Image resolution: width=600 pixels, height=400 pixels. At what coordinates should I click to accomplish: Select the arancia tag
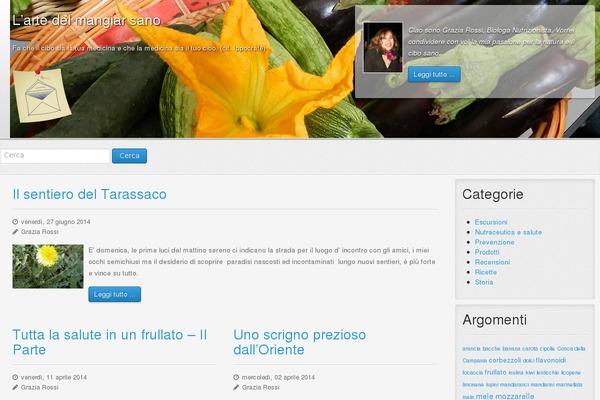tap(471, 349)
